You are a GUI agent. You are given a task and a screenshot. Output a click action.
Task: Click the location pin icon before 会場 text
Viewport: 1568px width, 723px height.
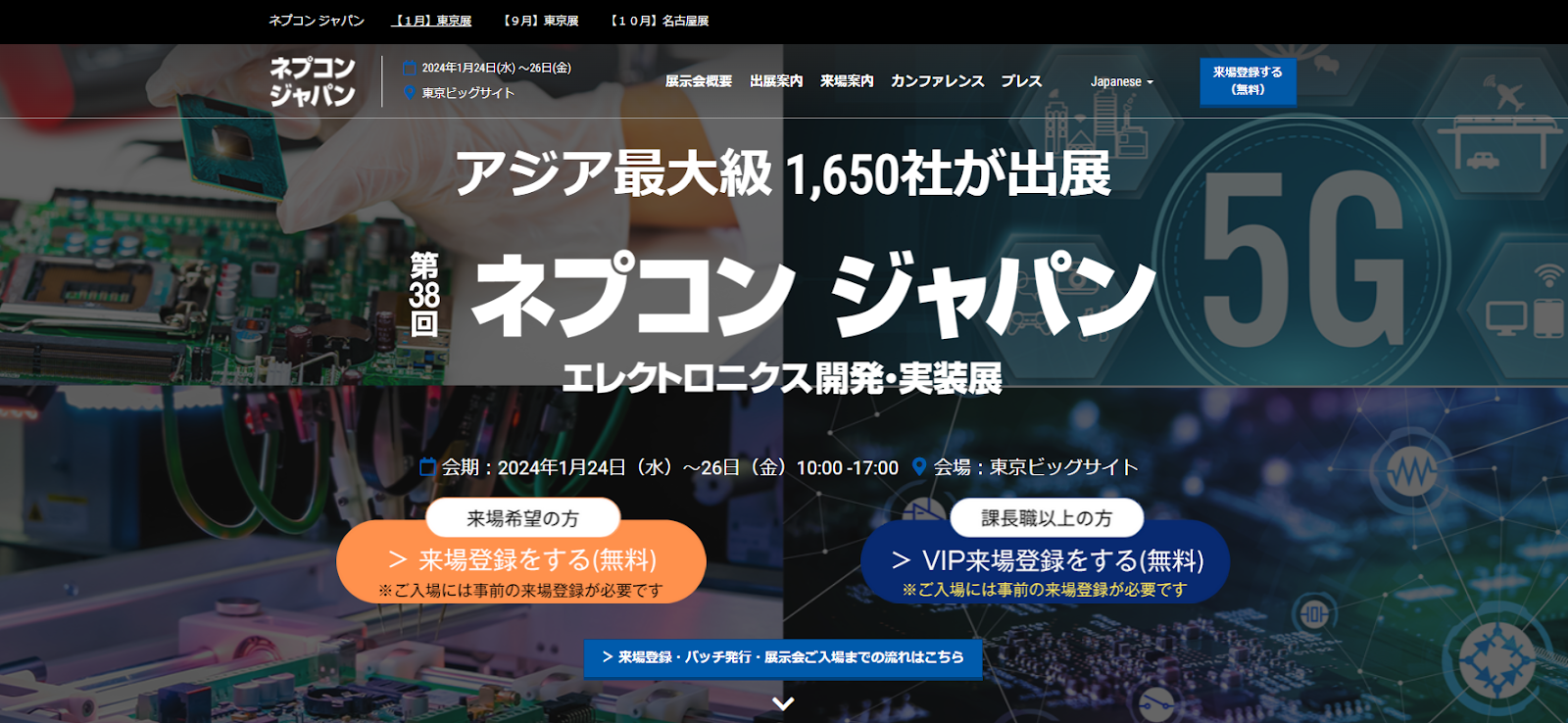[x=919, y=466]
